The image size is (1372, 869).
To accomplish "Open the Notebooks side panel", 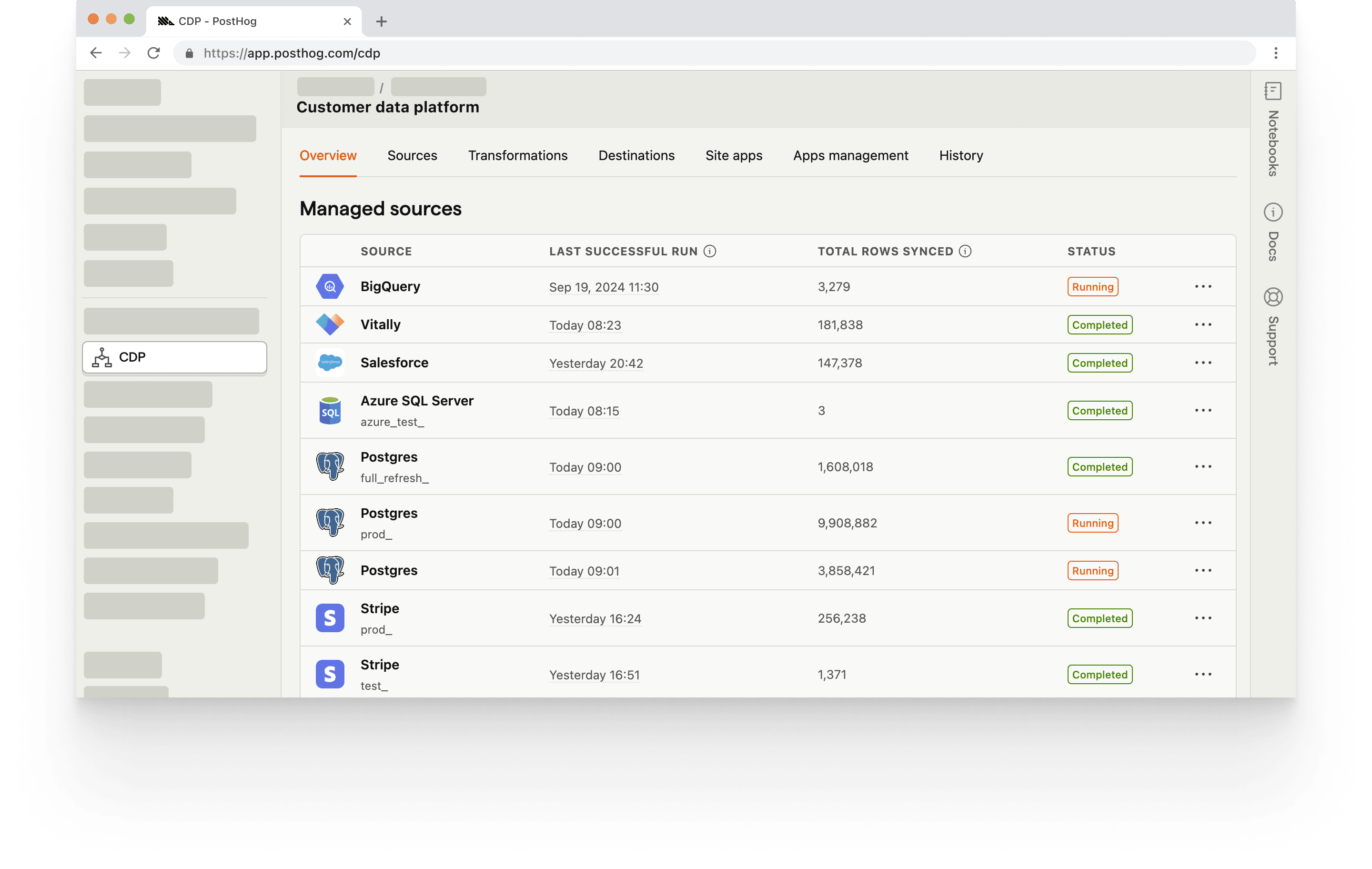I will coord(1272,130).
